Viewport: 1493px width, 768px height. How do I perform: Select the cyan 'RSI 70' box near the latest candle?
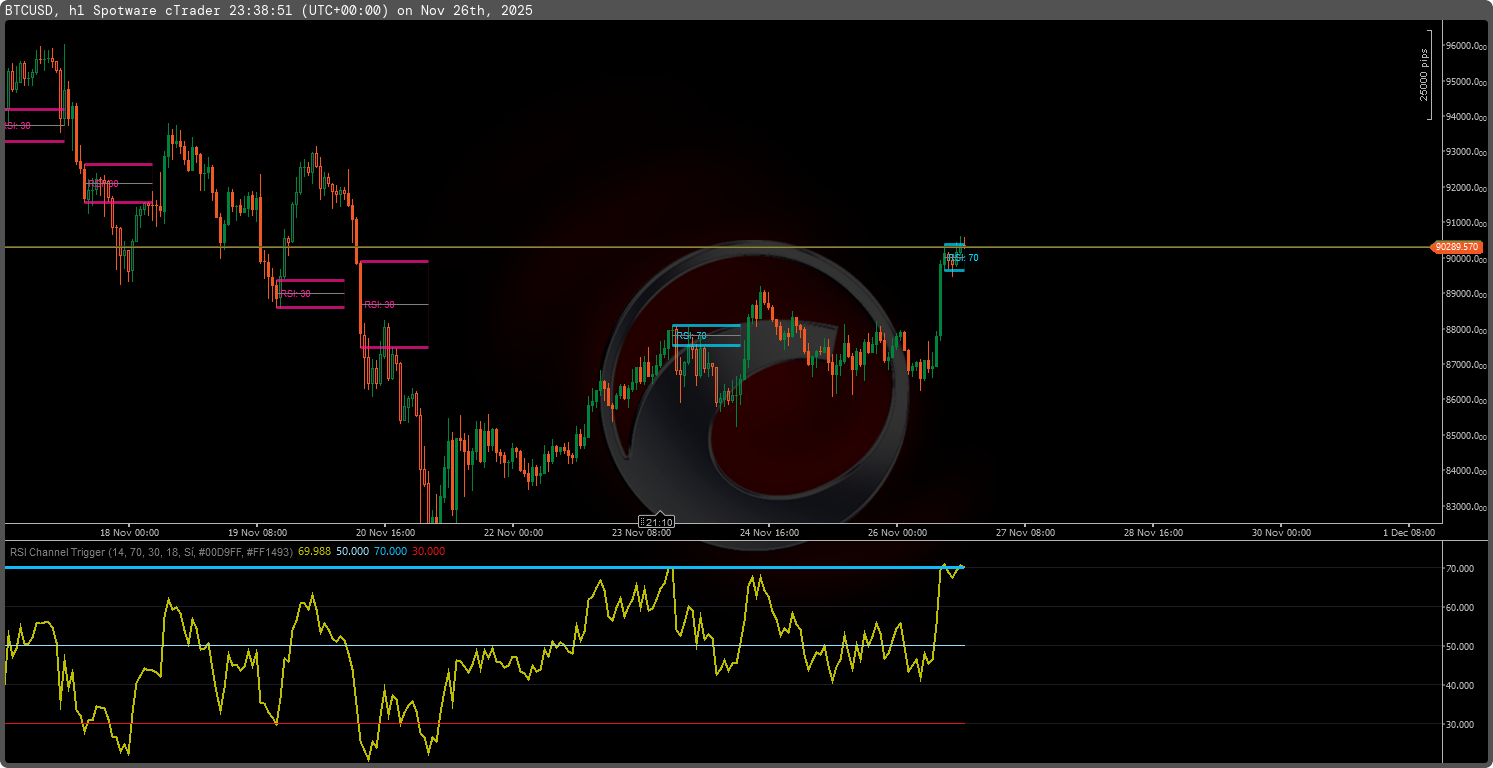[957, 257]
